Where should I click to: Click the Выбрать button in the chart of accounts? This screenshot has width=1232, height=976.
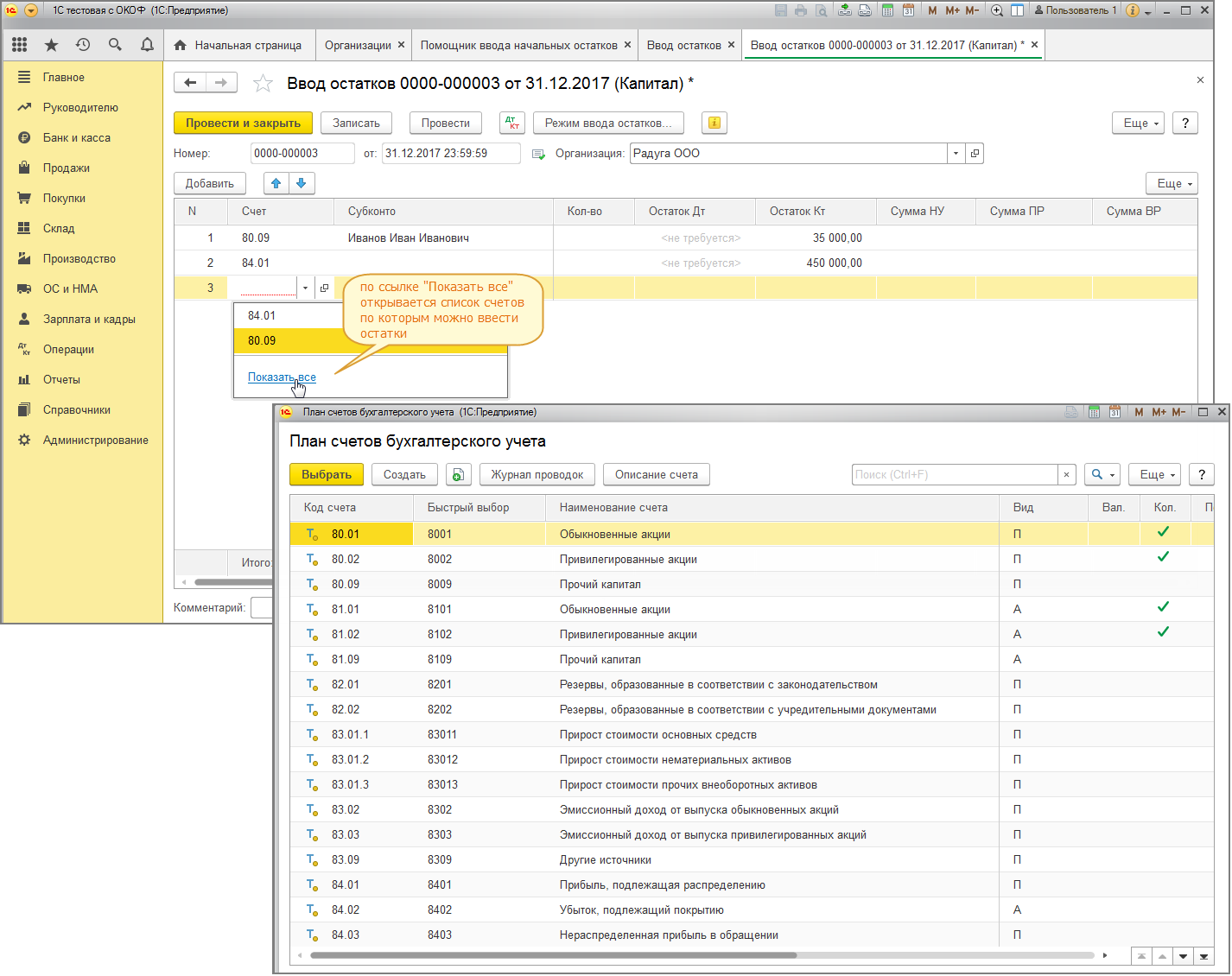coord(327,474)
